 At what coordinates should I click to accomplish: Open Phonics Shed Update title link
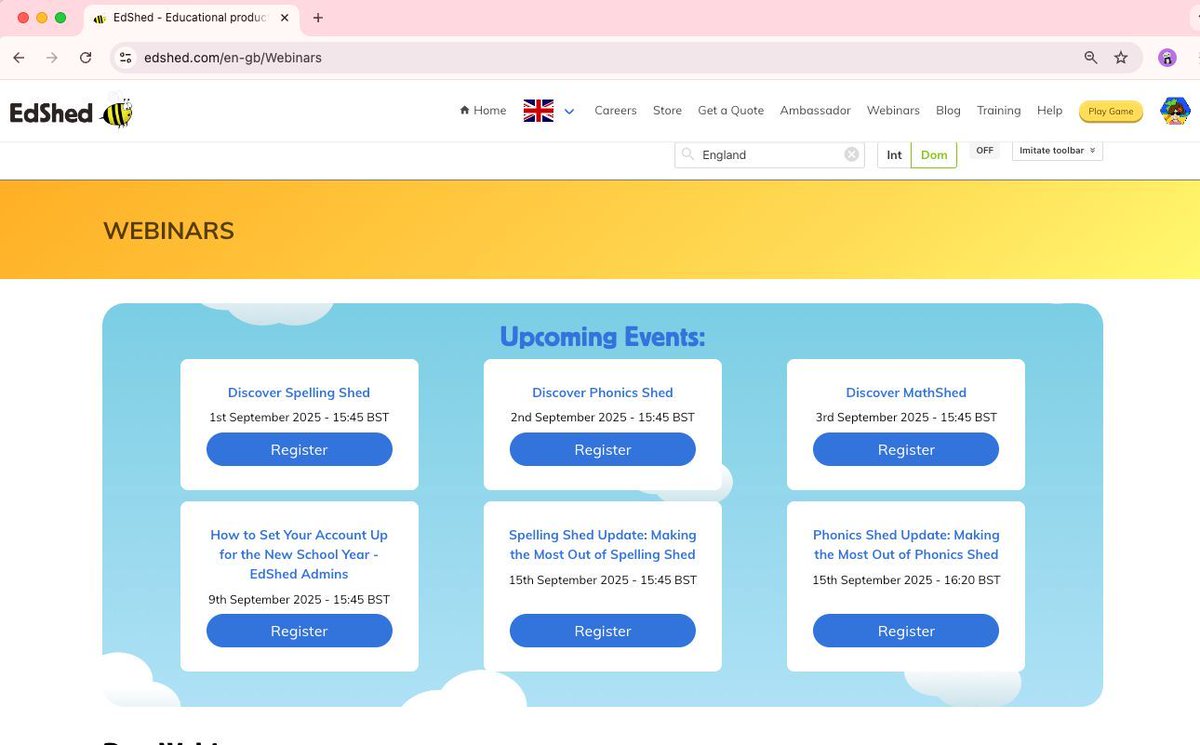coord(906,545)
